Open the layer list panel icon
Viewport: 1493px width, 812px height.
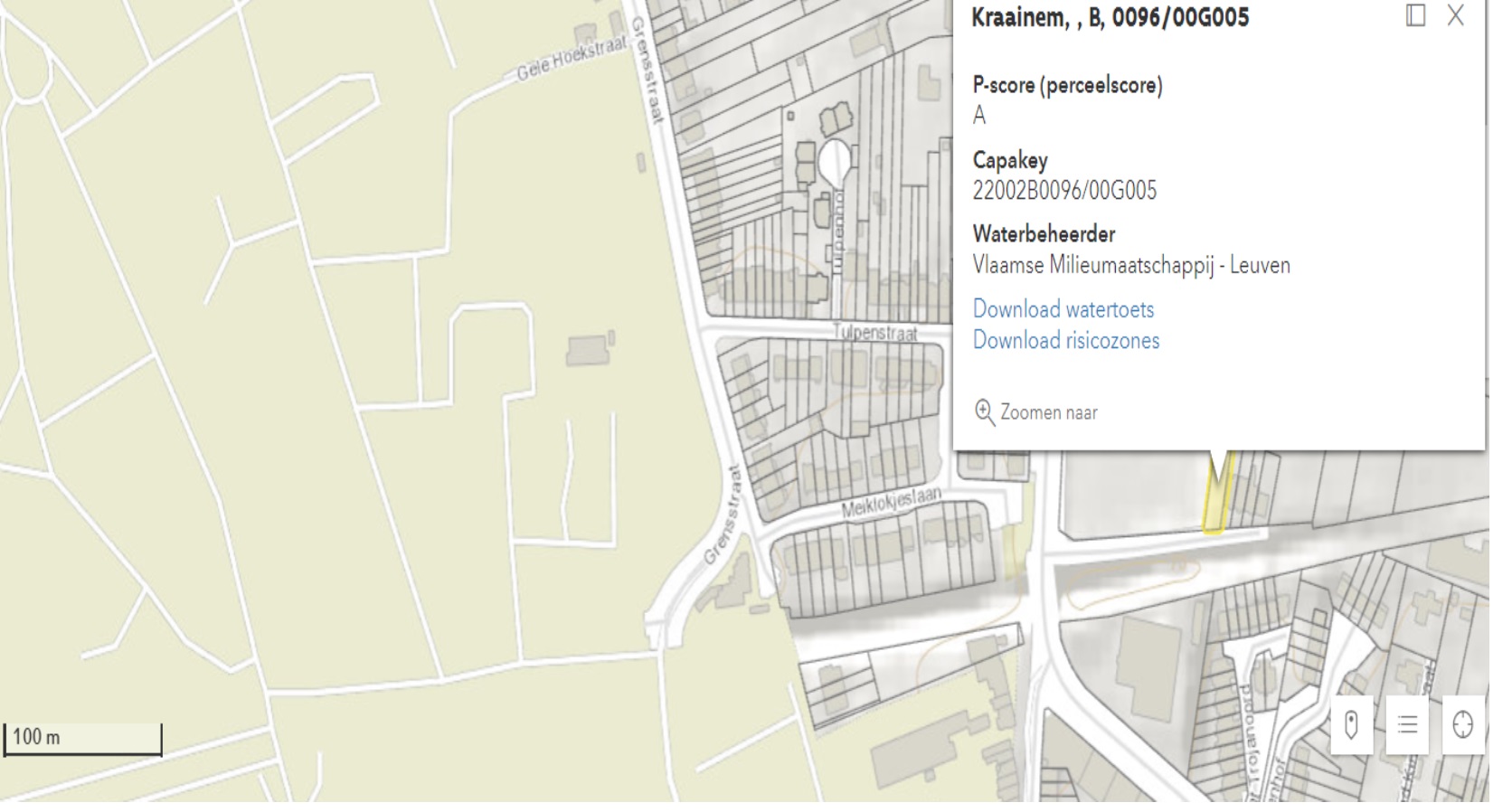(x=1407, y=724)
